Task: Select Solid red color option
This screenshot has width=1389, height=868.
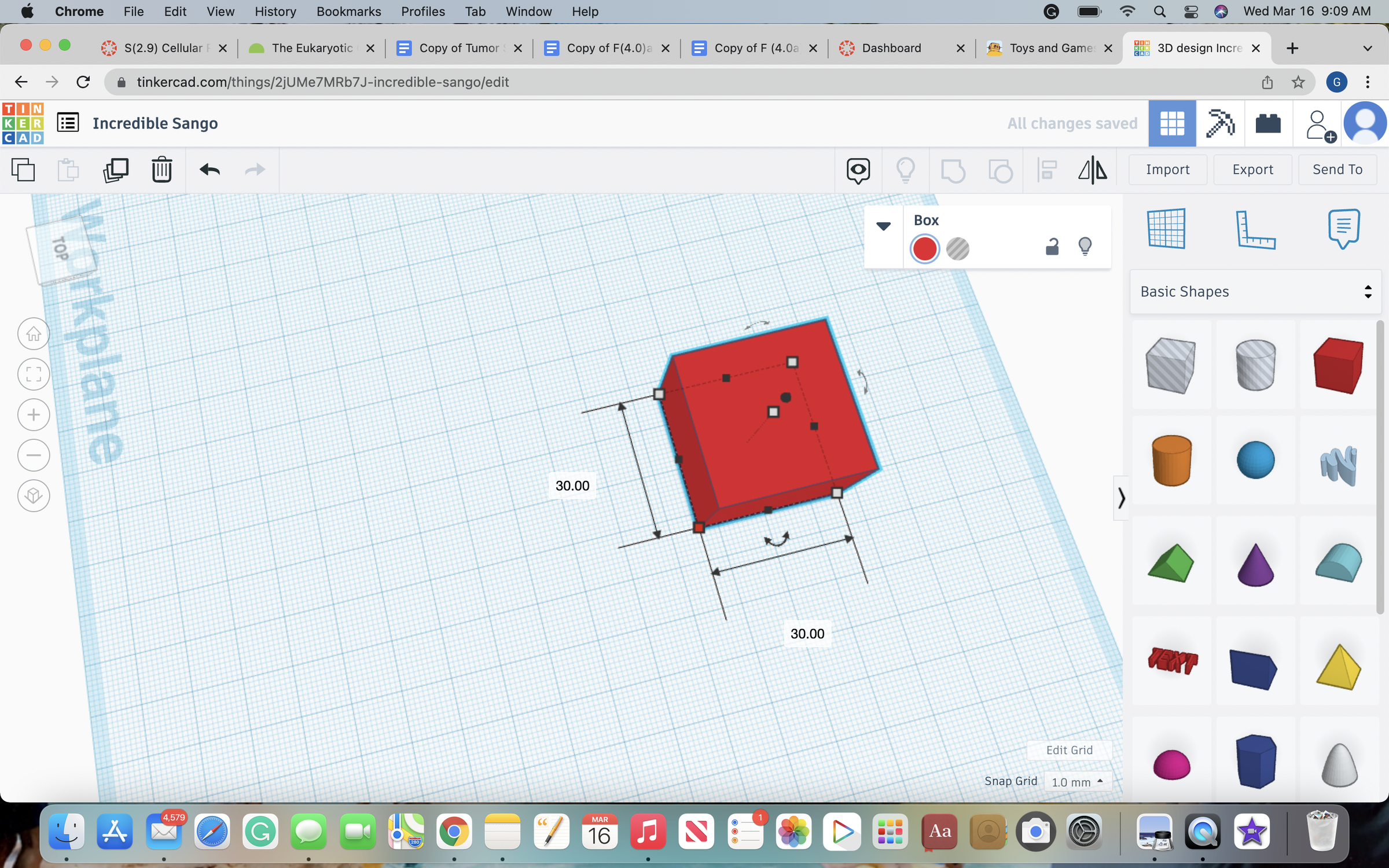Action: [x=925, y=249]
